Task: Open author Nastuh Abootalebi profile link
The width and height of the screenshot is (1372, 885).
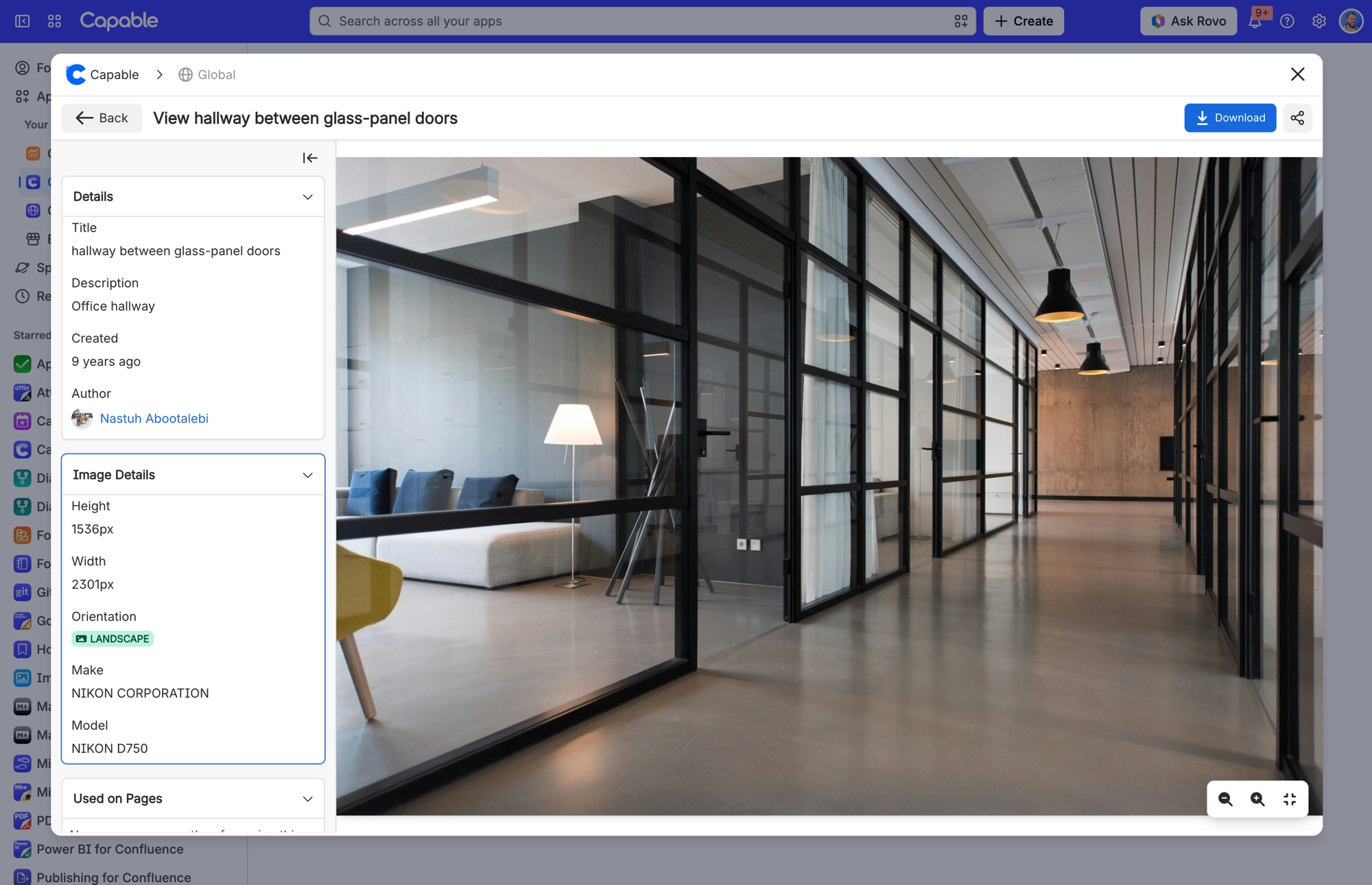Action: click(x=154, y=418)
